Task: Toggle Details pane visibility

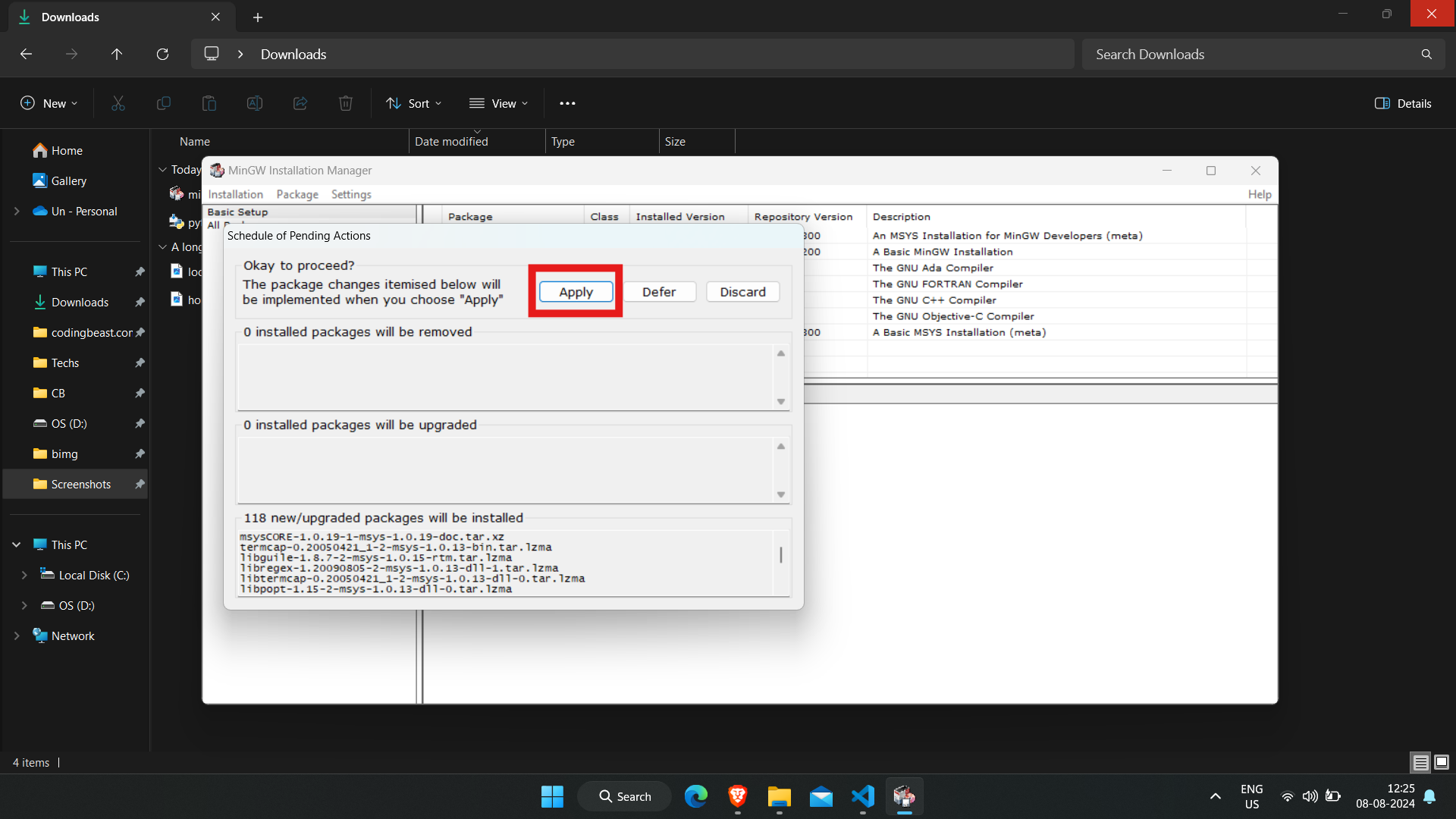Action: point(1405,103)
